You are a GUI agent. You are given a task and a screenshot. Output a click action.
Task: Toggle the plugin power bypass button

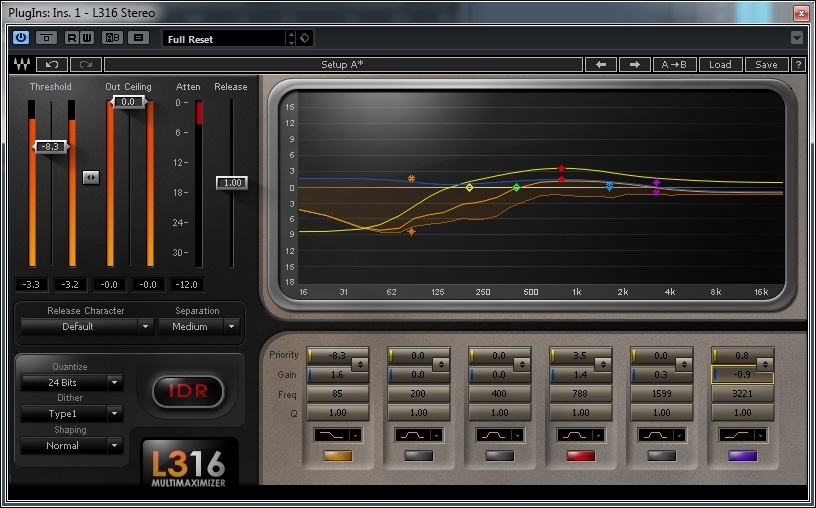point(21,37)
